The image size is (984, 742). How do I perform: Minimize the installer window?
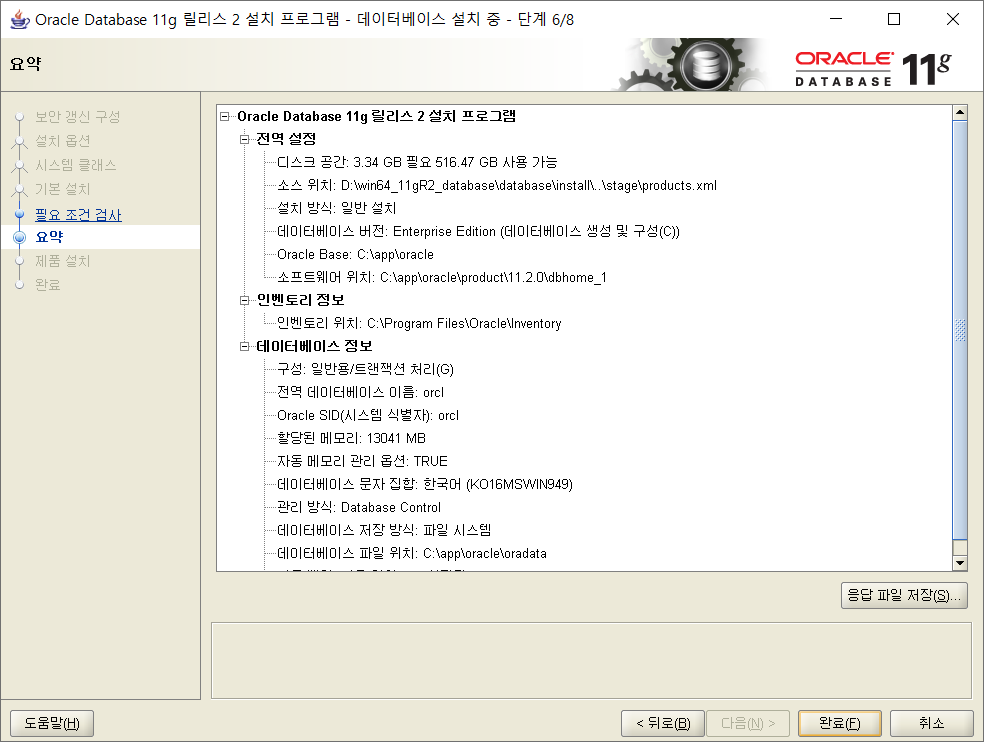836,19
